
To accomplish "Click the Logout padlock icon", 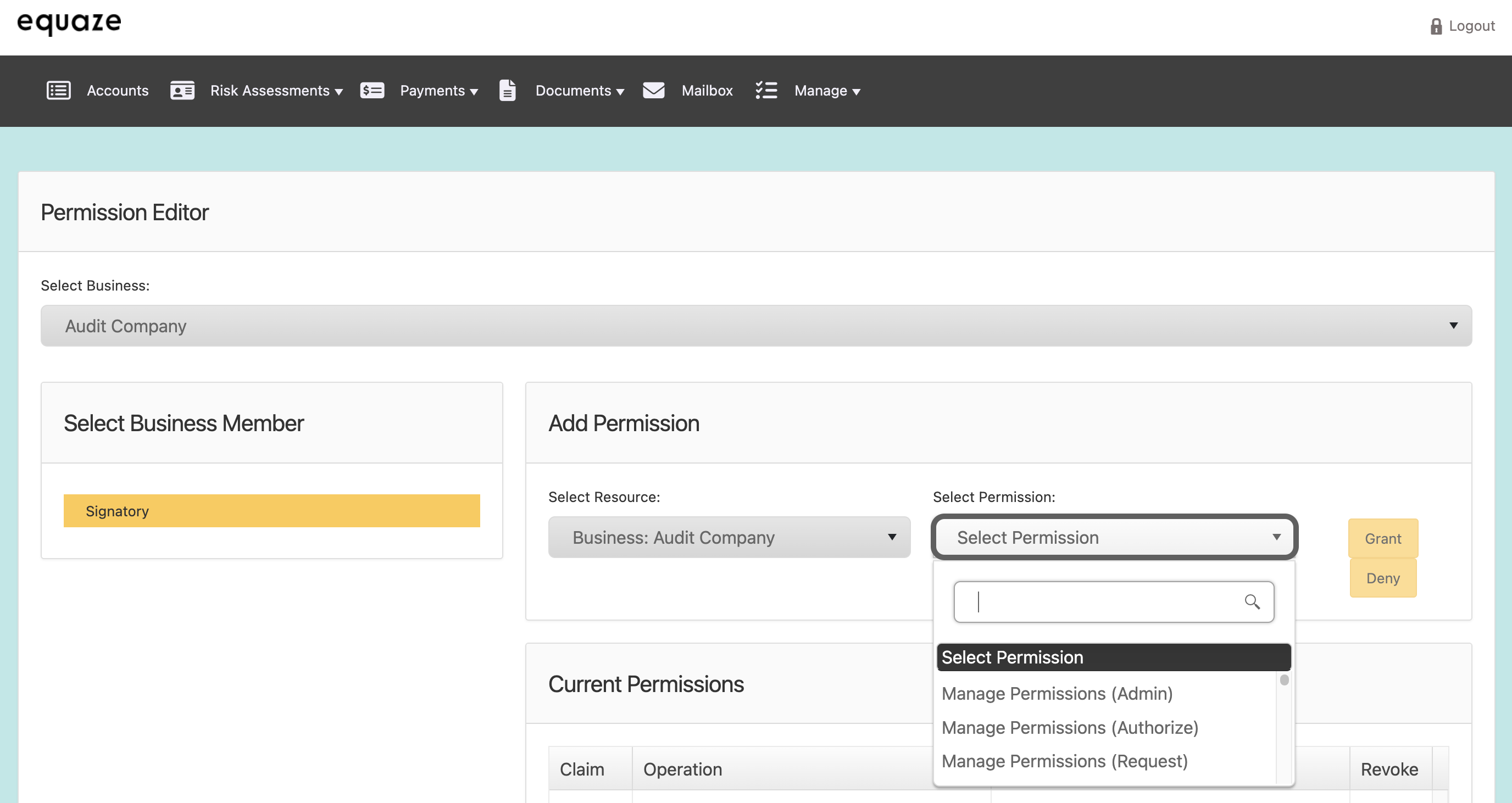I will pos(1436,26).
